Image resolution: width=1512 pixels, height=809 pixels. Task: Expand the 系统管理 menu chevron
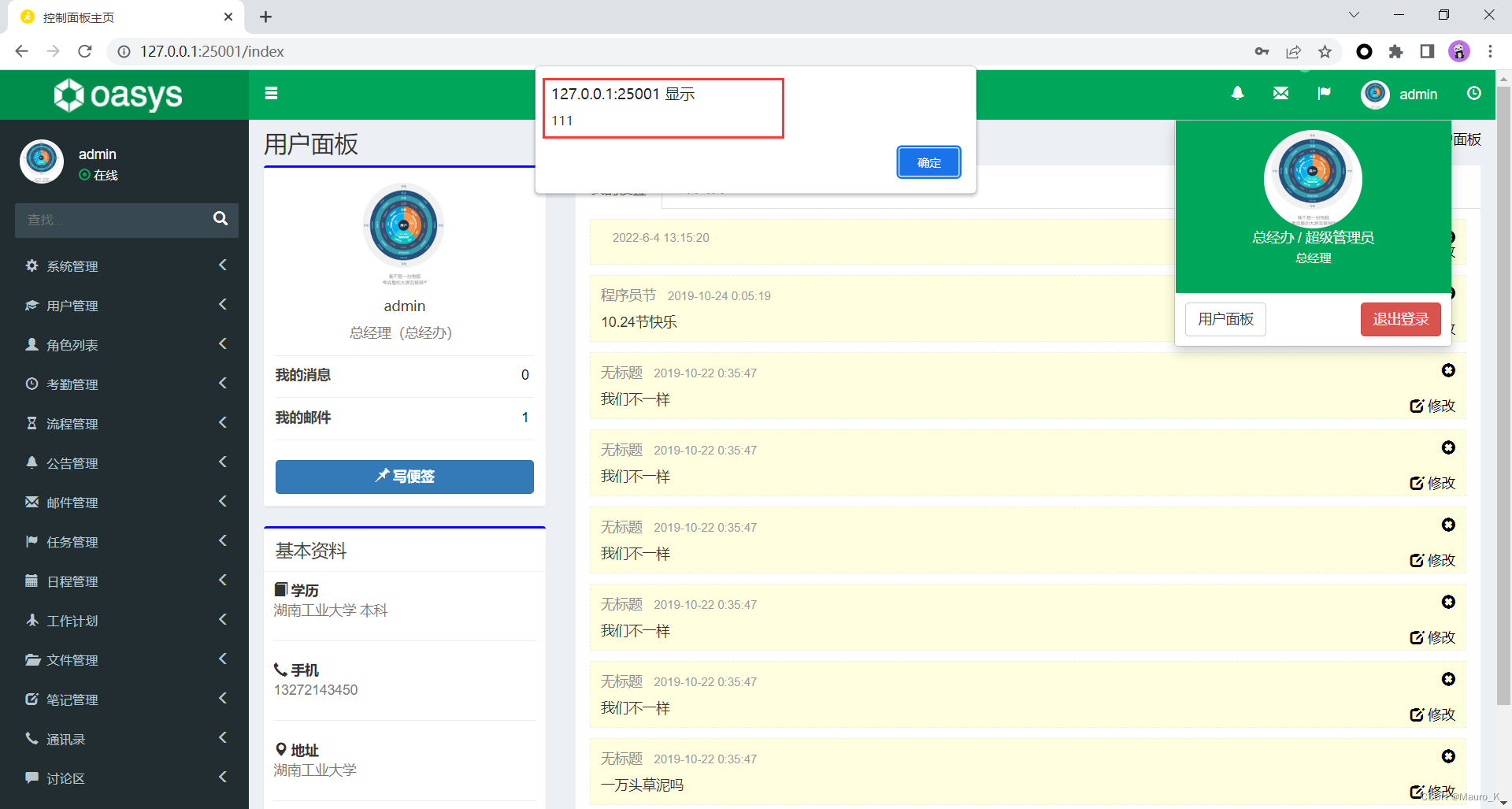click(222, 265)
